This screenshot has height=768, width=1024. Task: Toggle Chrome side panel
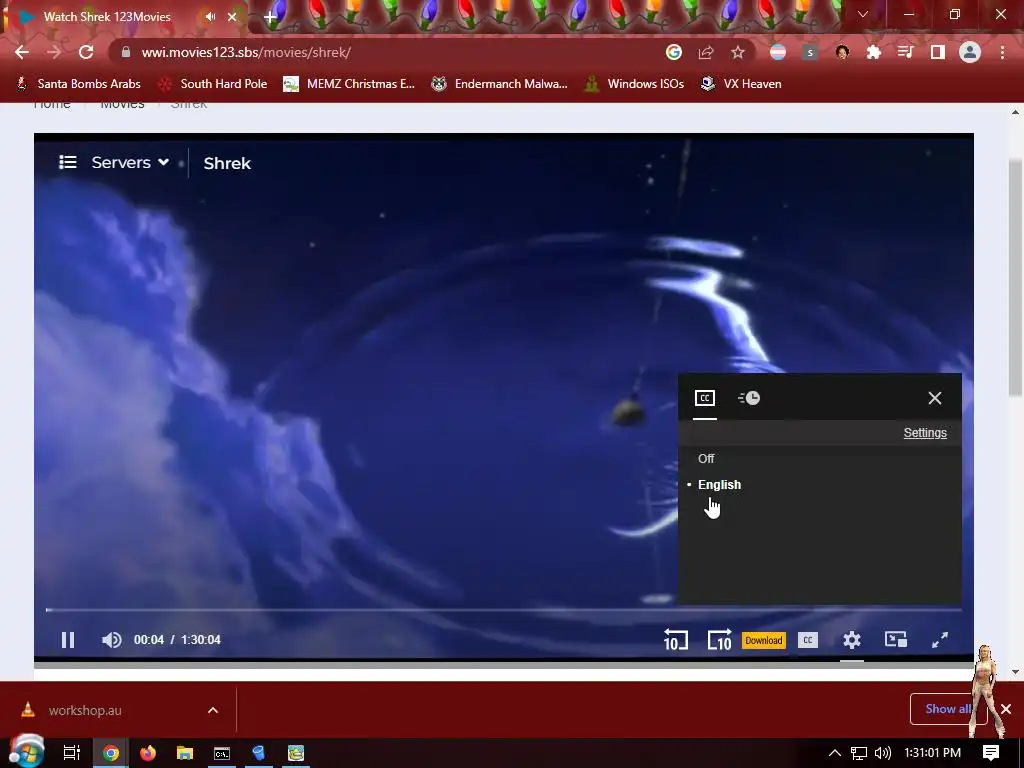click(938, 52)
